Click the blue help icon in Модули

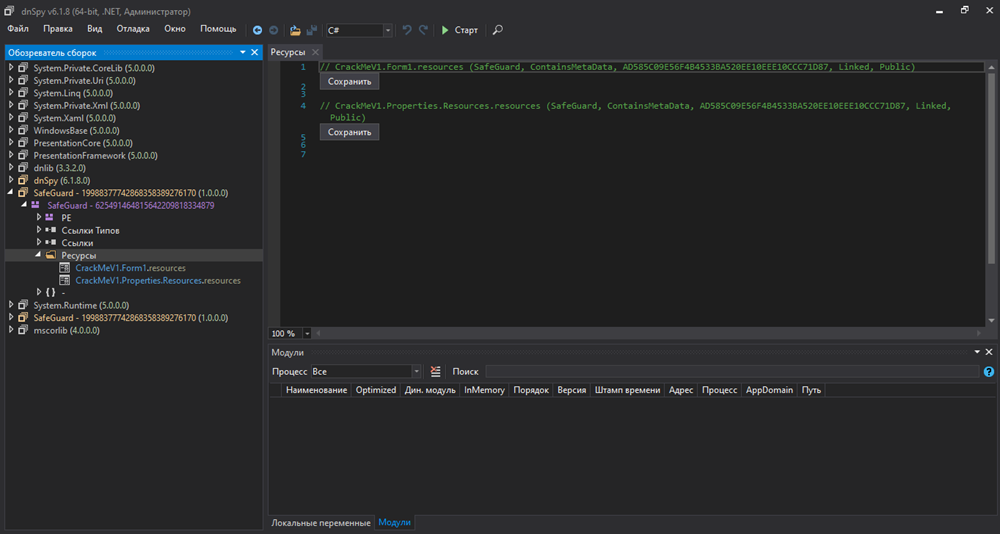click(x=989, y=371)
